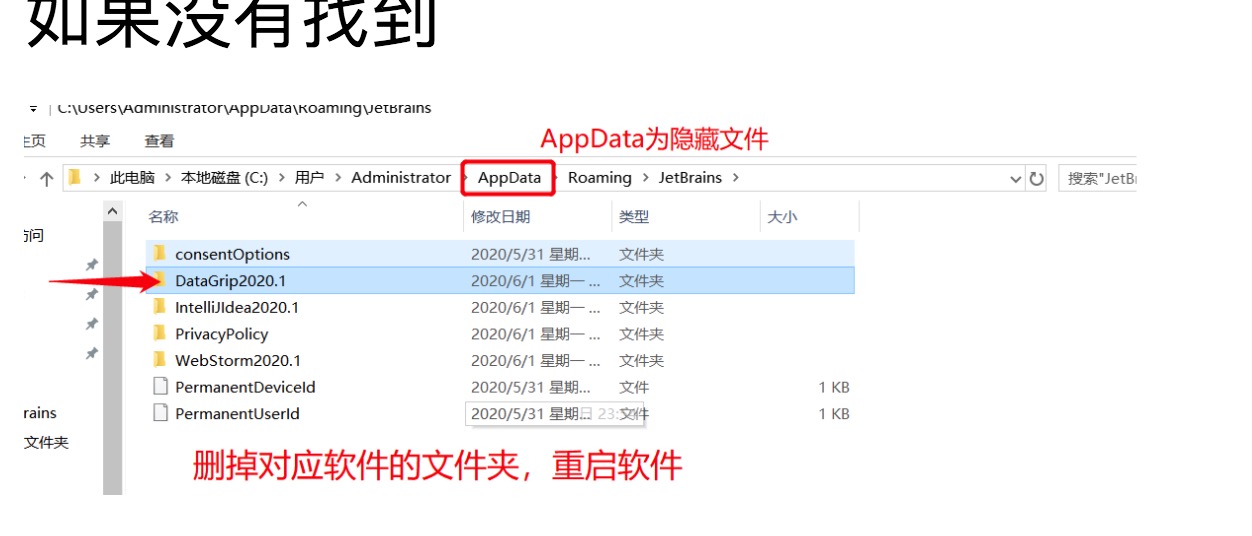
Task: Click the 文件夹 type of PrivacyPolicy
Action: 641,334
